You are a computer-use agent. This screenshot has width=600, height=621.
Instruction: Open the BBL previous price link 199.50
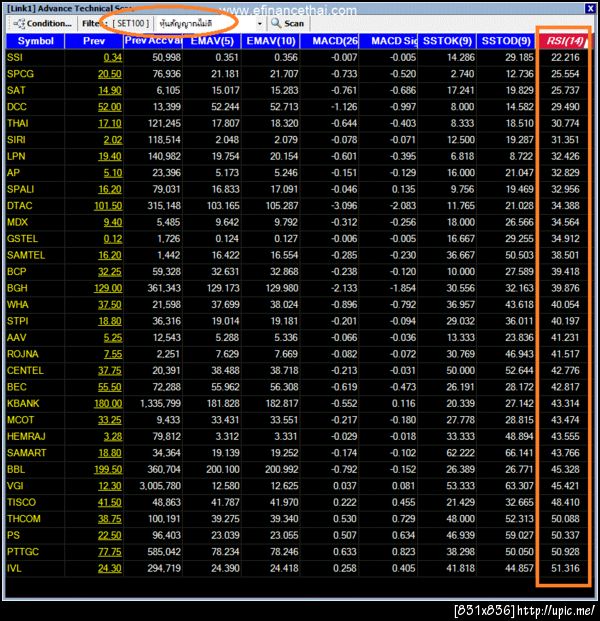[108, 469]
